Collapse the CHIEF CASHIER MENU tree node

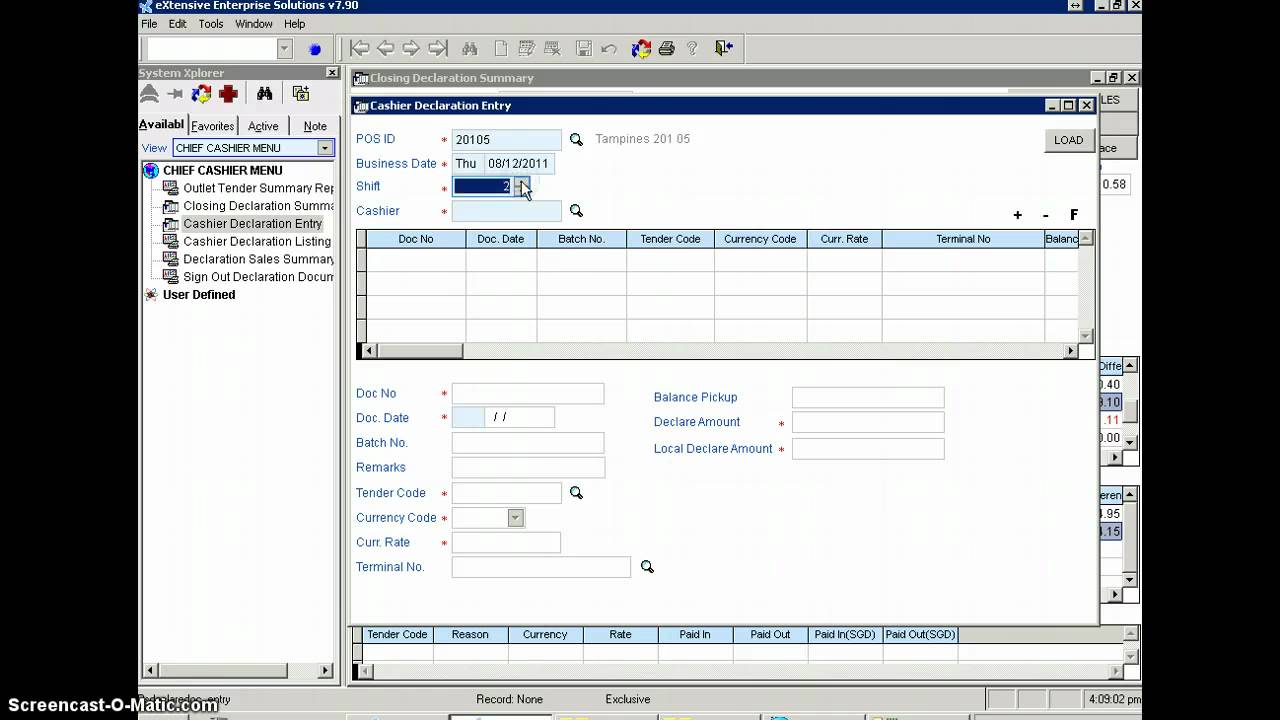tap(151, 171)
